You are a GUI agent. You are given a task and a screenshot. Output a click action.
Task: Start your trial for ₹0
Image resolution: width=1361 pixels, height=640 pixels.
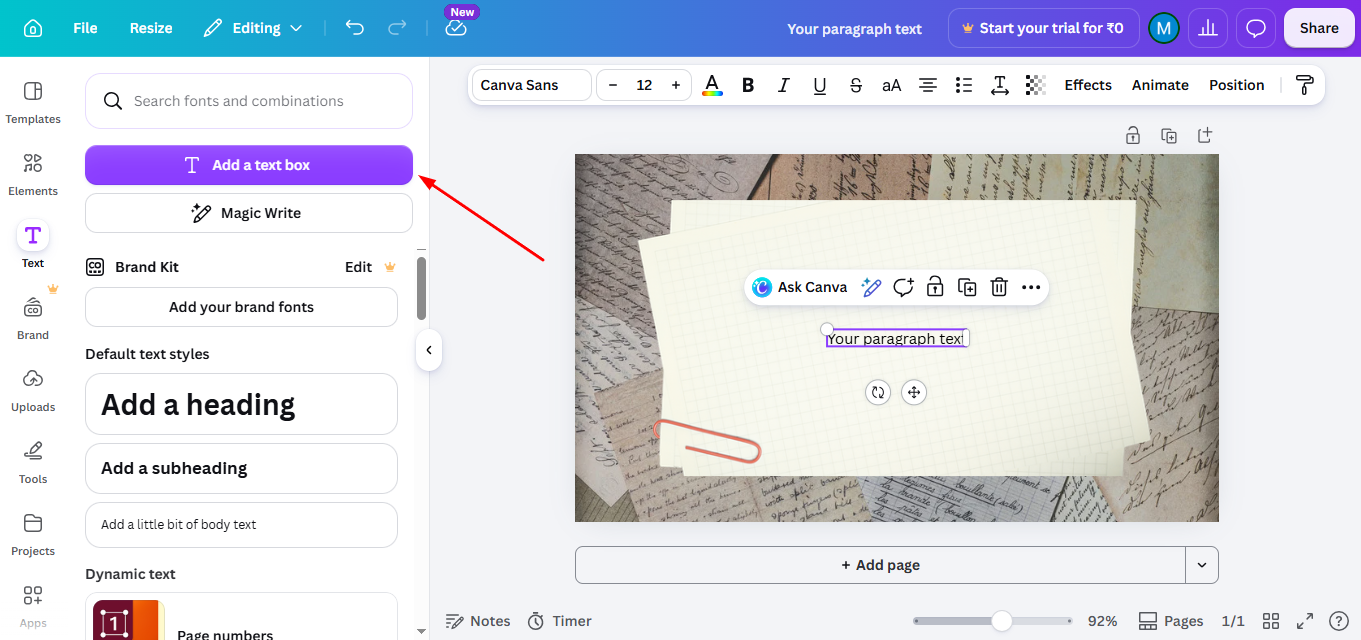[x=1043, y=28]
